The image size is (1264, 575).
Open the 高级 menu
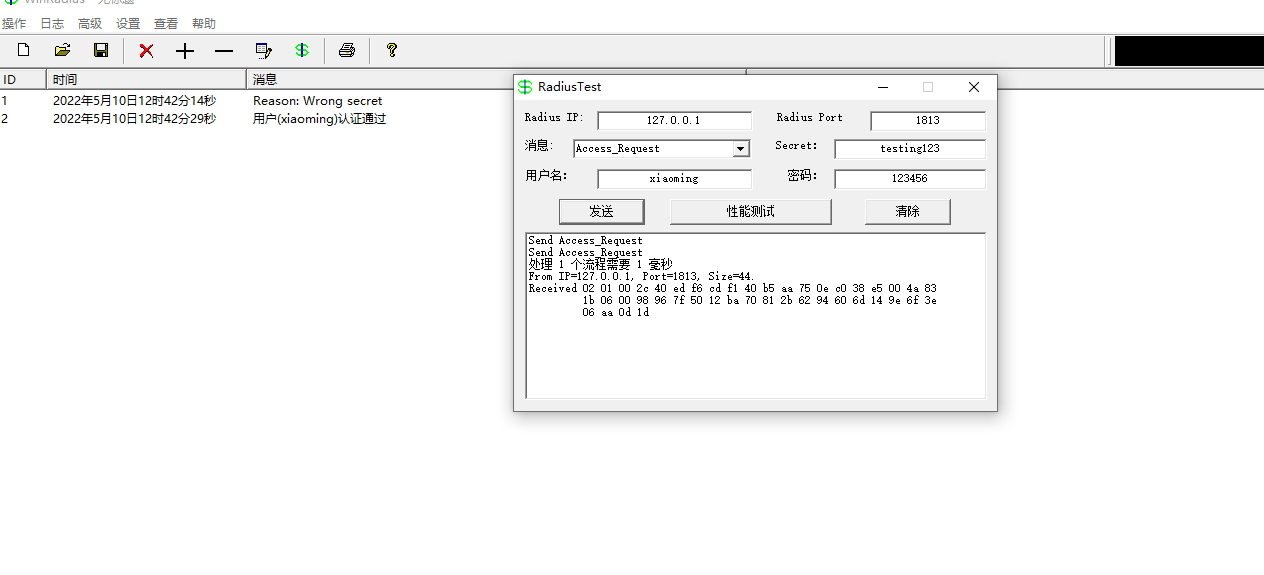[x=90, y=23]
